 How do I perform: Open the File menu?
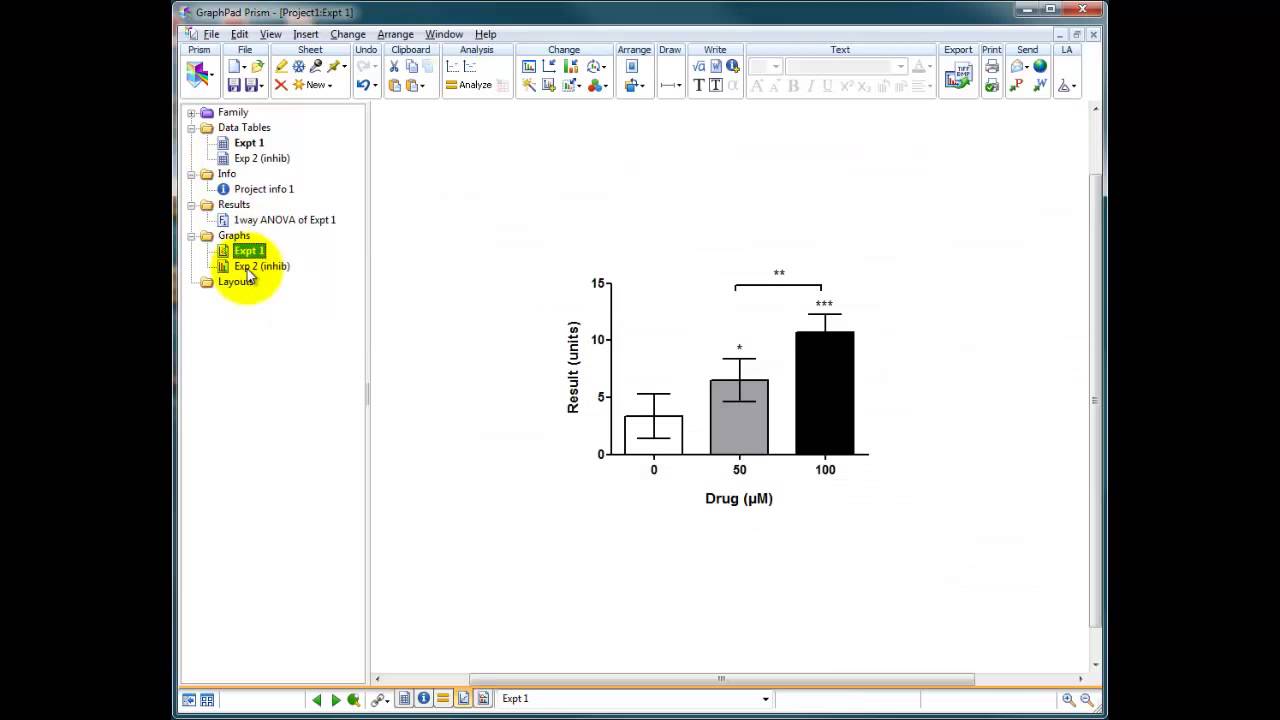(211, 34)
